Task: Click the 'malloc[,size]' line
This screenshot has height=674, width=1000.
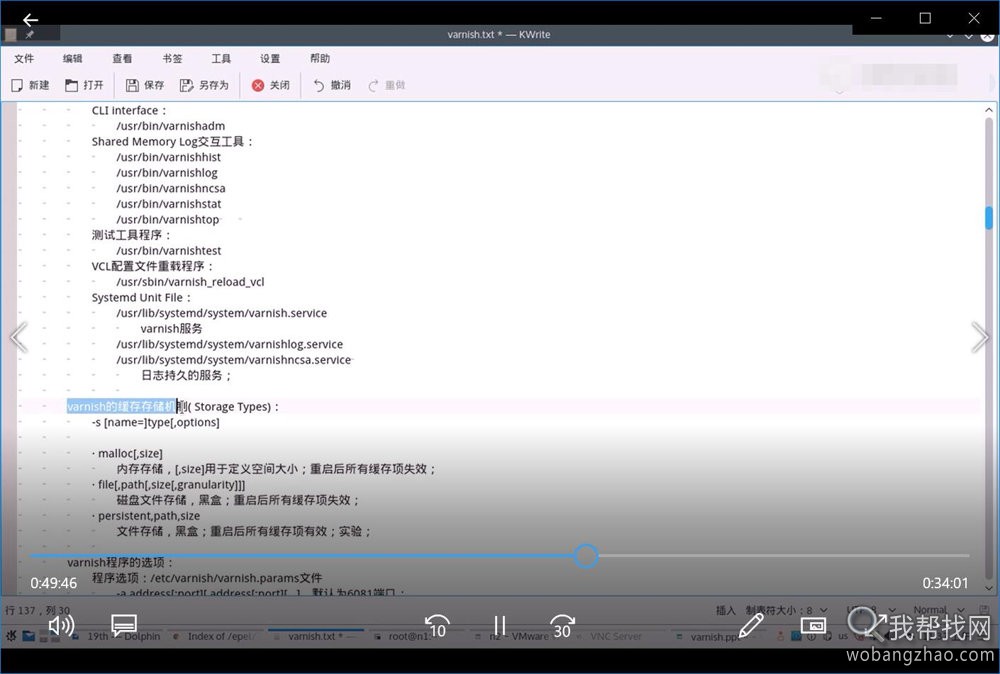Action: click(x=127, y=453)
